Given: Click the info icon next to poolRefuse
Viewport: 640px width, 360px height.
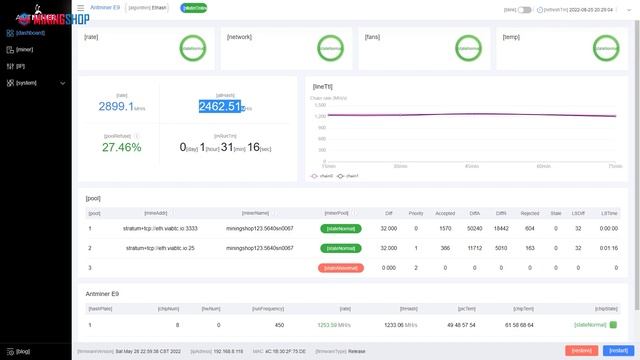Looking at the screenshot, I should coord(137,136).
